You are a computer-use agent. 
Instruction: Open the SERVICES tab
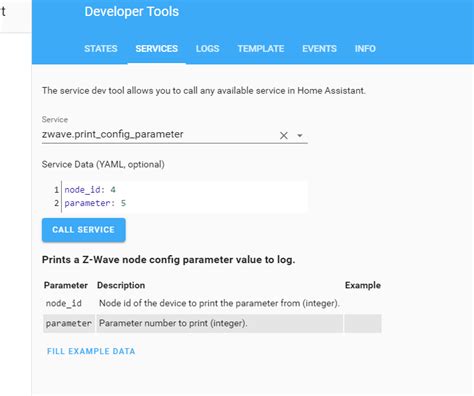[x=157, y=49]
